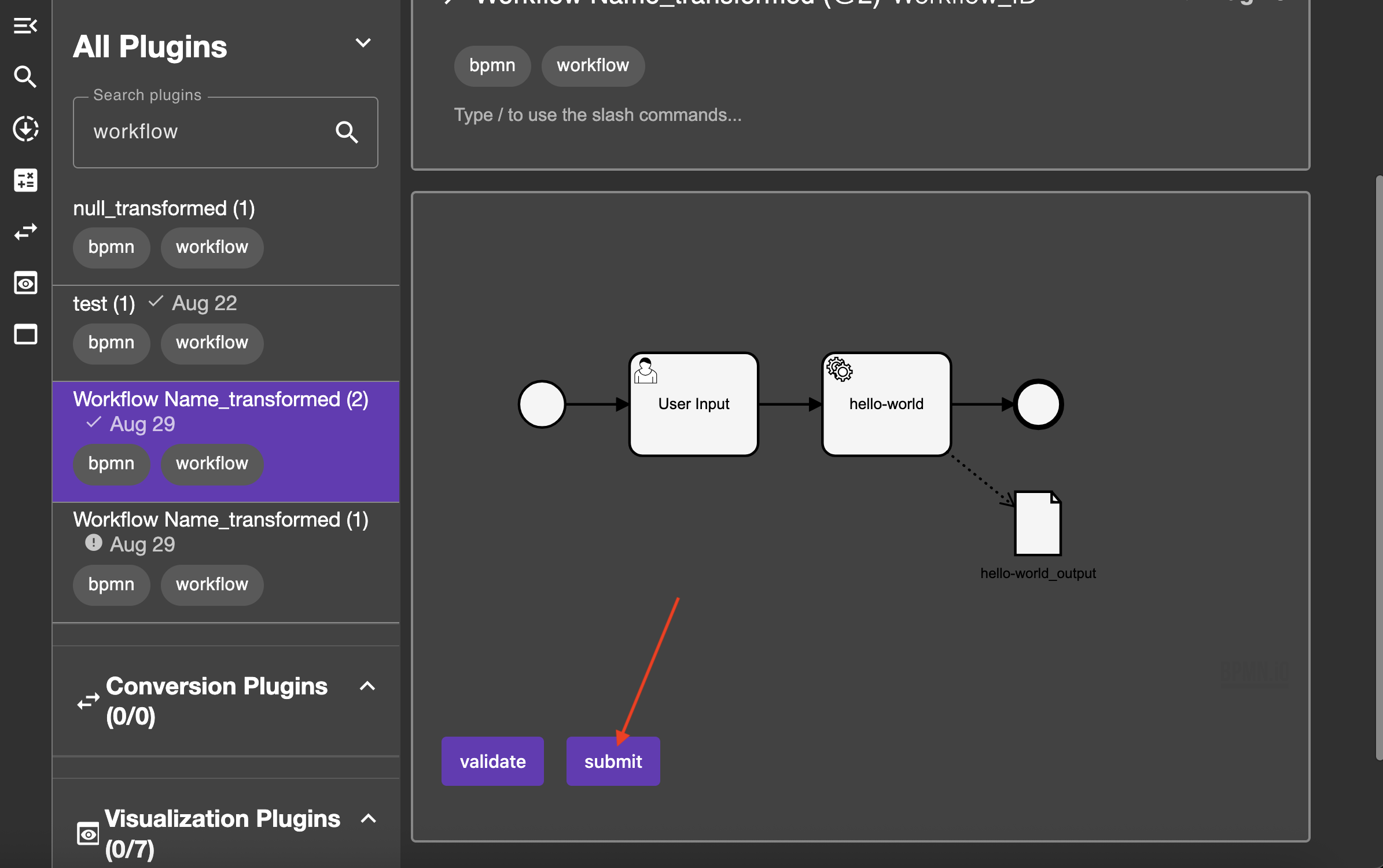Click the All Plugins heading
Viewport: 1383px width, 868px height.
(x=150, y=46)
